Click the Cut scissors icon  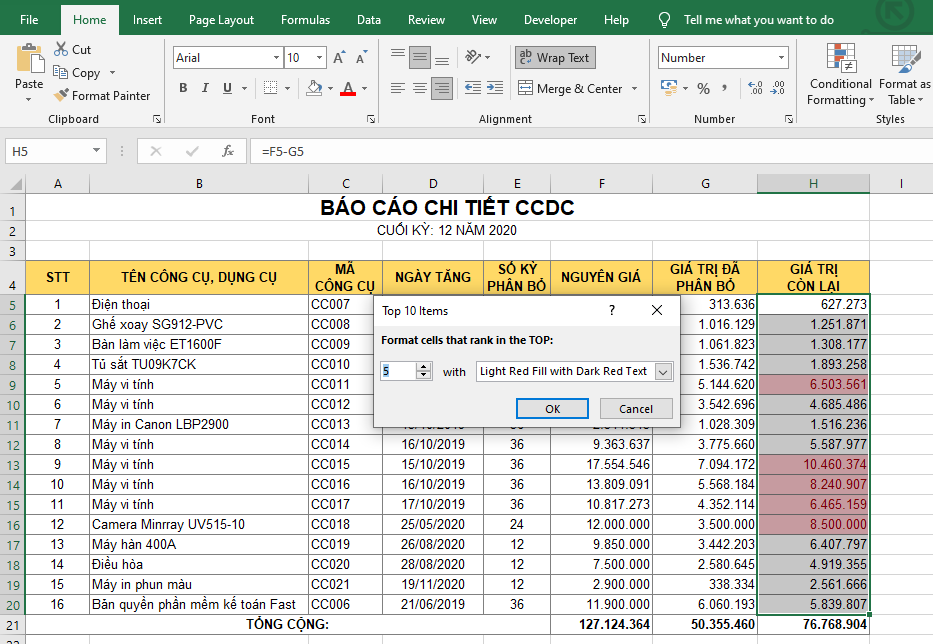60,49
